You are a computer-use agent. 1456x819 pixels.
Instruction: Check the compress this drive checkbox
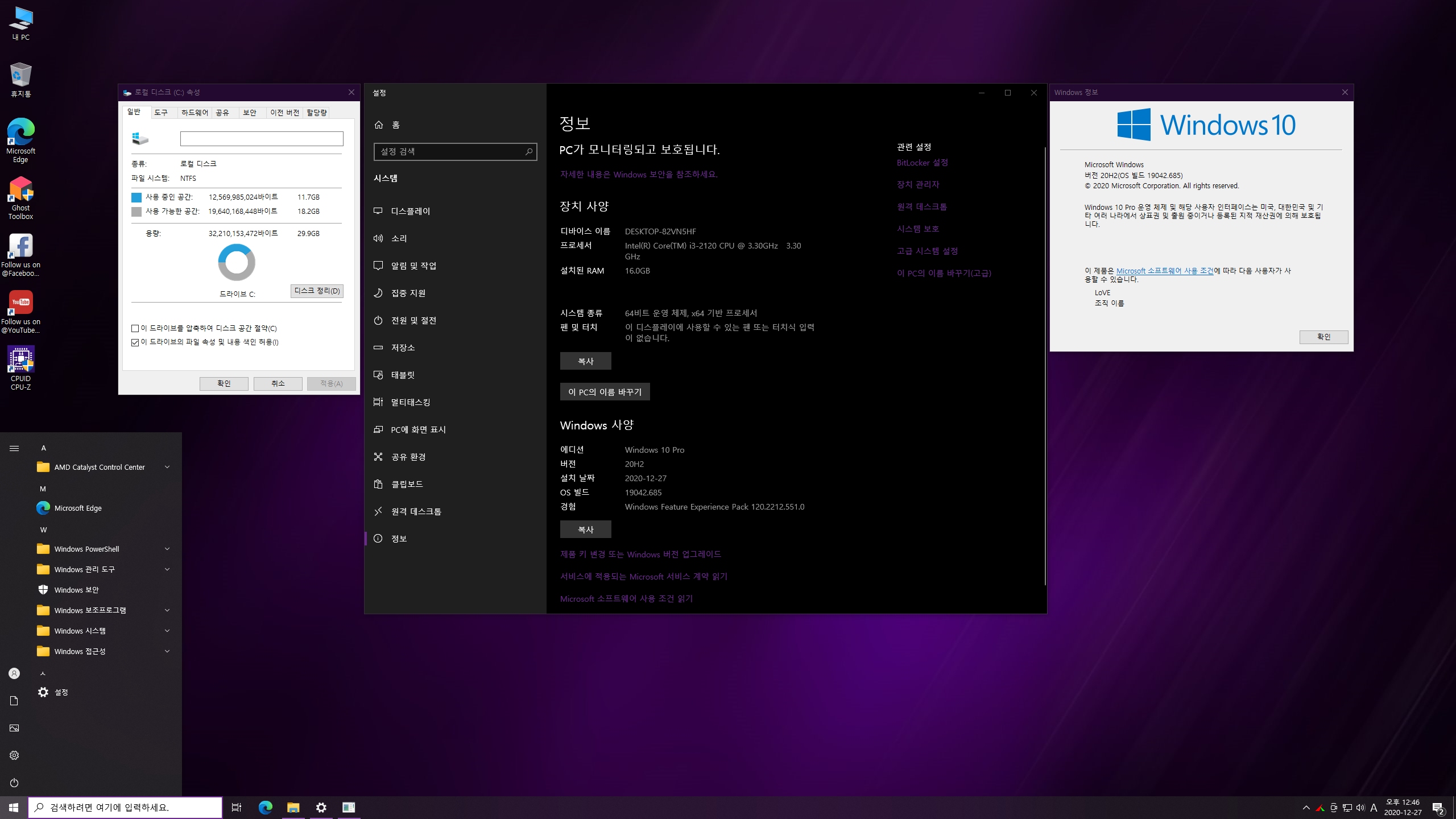coord(135,328)
